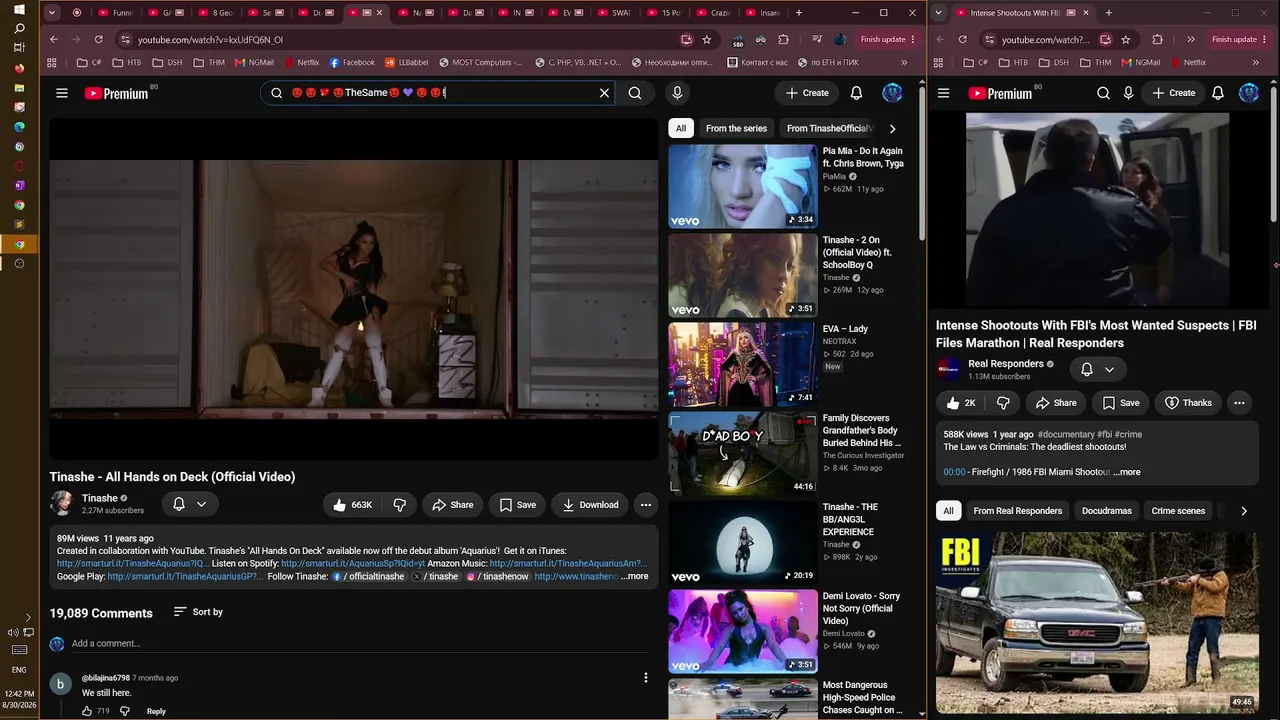This screenshot has width=1280, height=720.
Task: Show next filter chips arrow in right window
Action: (x=1243, y=511)
